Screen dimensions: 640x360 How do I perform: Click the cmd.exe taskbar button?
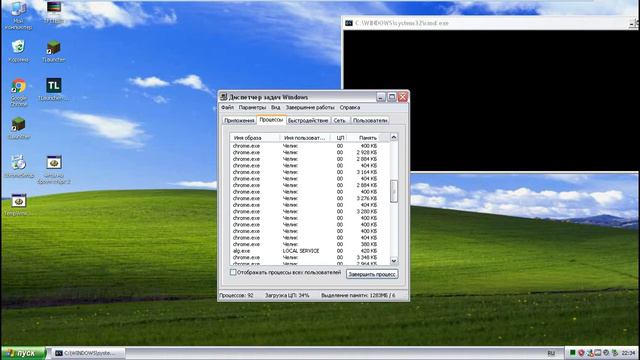[x=87, y=353]
